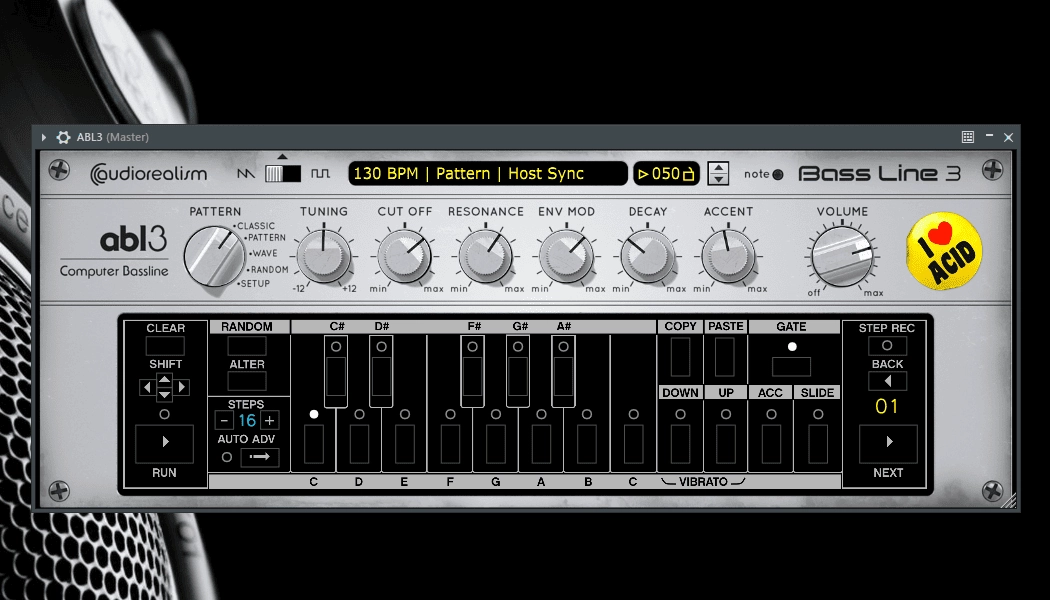Open the plugin settings gear icon

(64, 137)
